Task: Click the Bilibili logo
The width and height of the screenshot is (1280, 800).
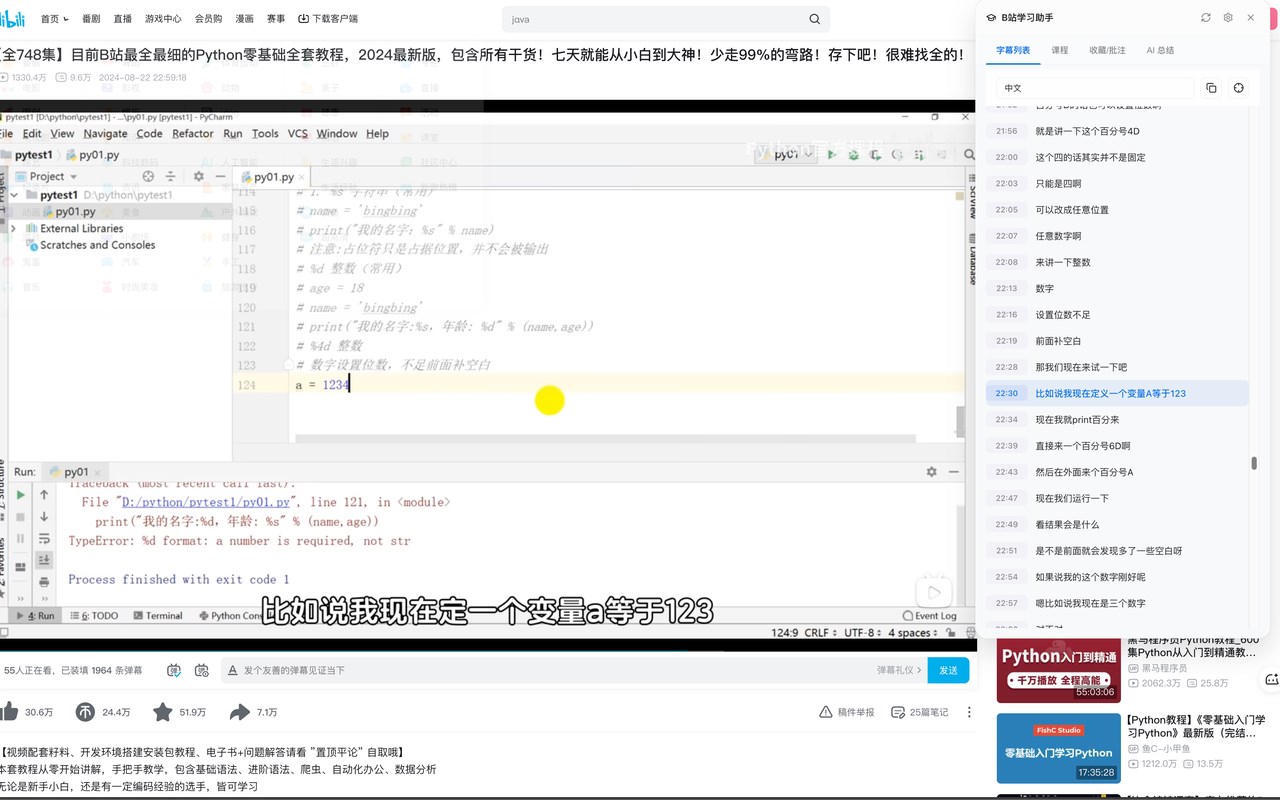Action: pos(12,18)
